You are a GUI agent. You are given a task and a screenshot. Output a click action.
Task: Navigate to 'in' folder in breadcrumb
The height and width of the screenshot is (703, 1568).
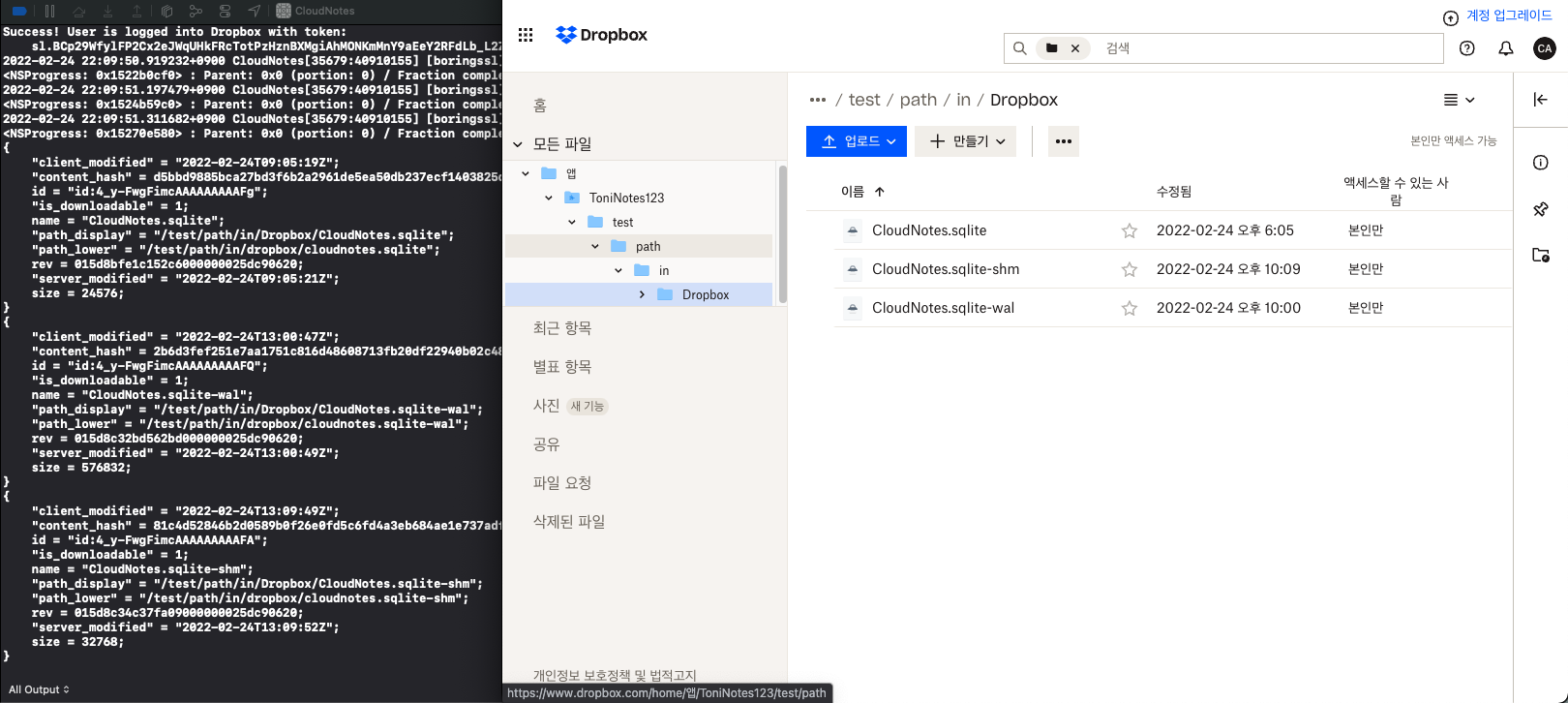[x=963, y=100]
